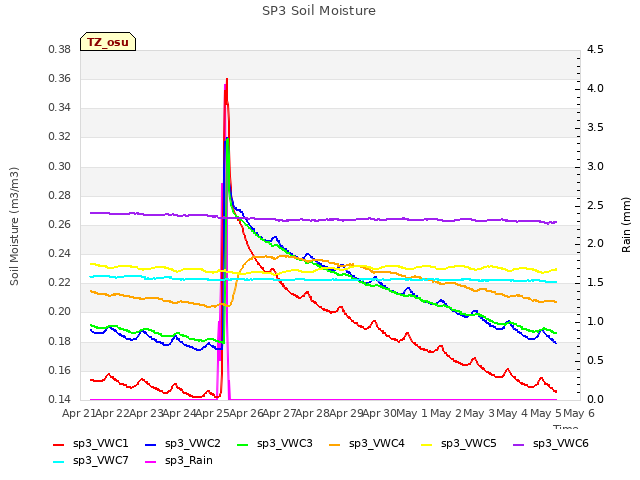Click the 0.28 left axis tick label

(60, 196)
